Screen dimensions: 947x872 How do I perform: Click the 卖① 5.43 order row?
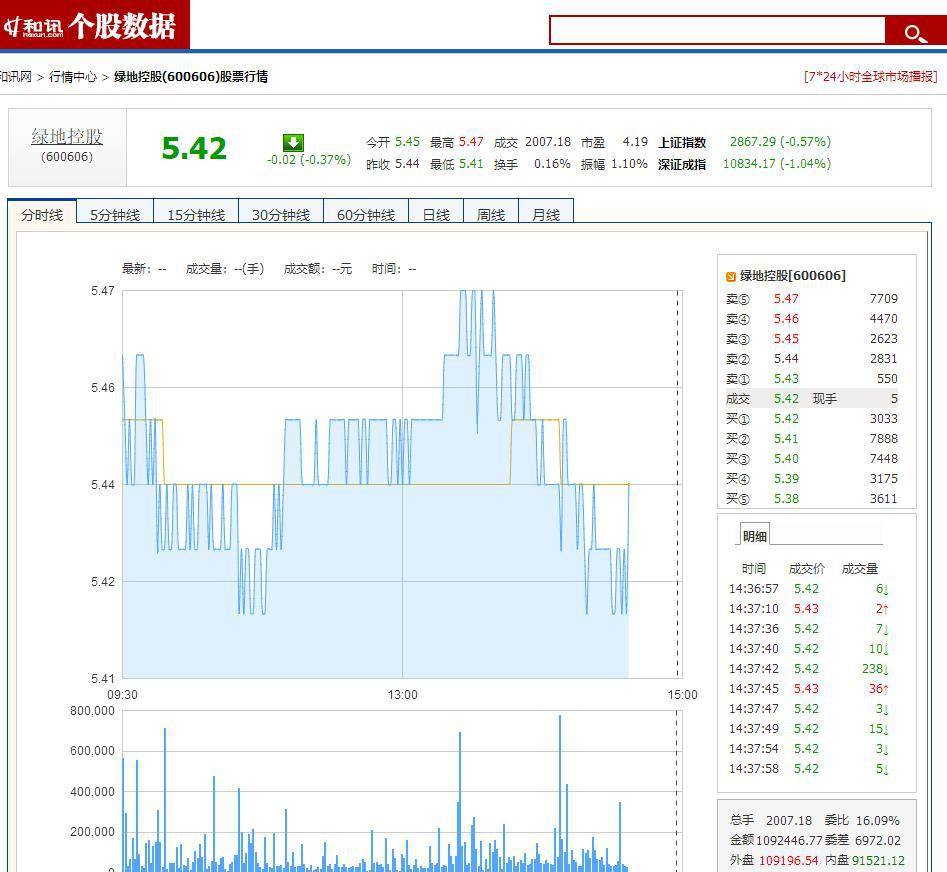coord(812,379)
